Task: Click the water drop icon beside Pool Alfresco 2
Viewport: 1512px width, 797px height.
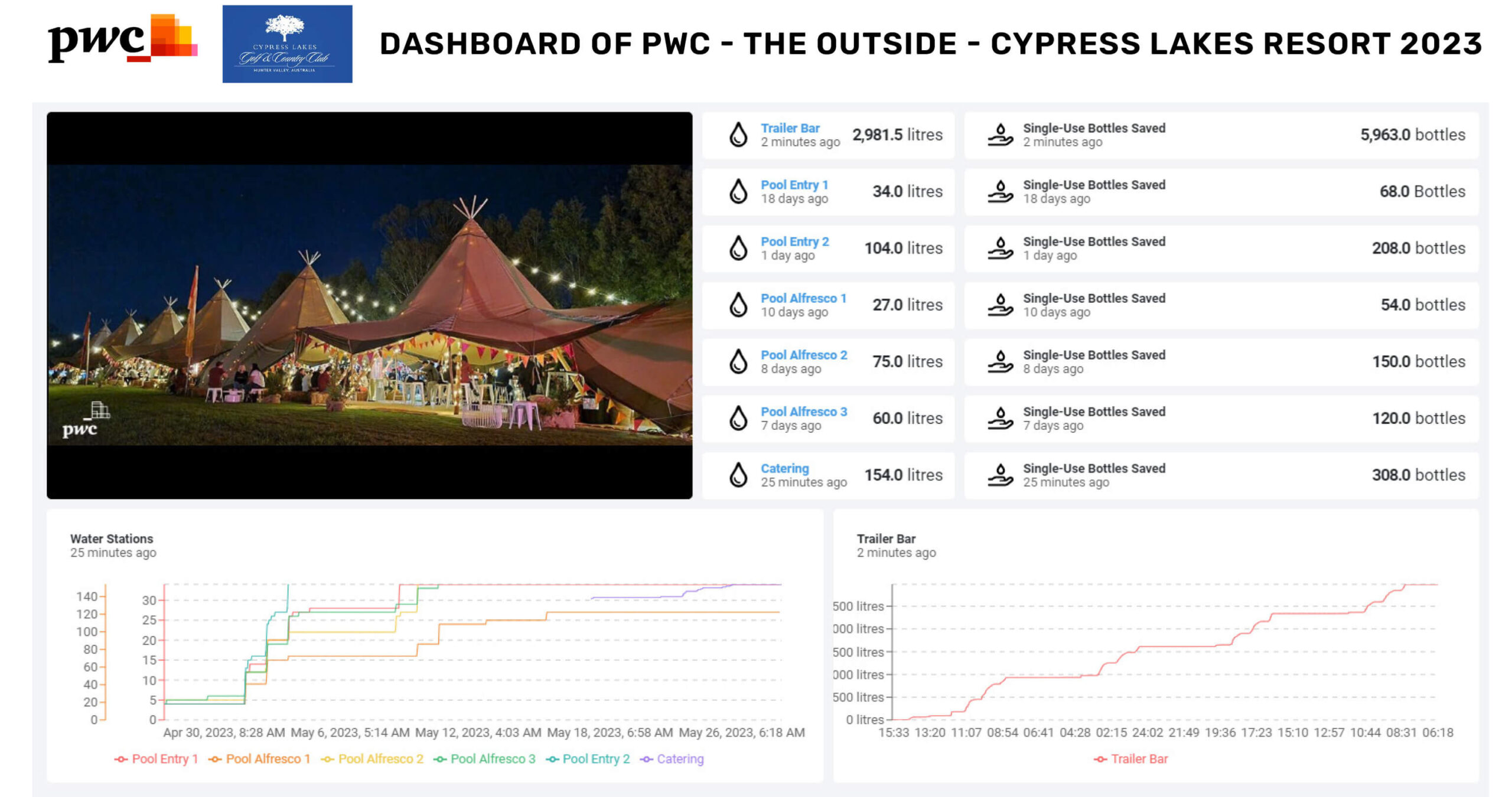Action: (738, 361)
